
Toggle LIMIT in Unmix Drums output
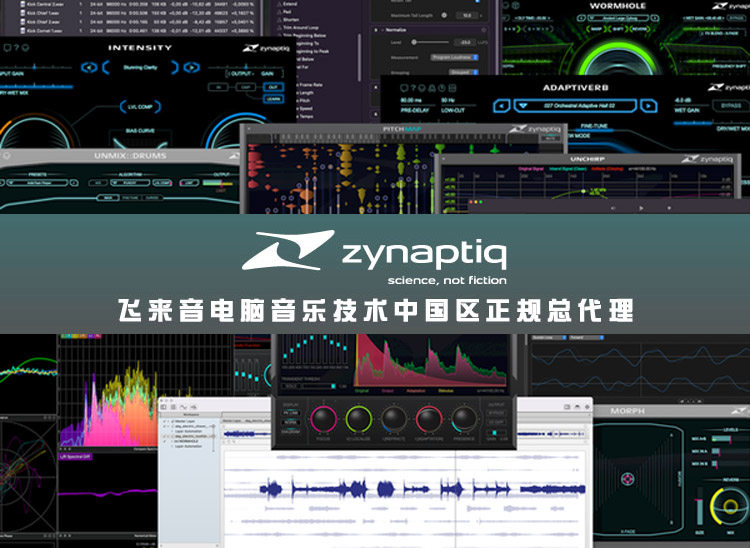tap(189, 183)
